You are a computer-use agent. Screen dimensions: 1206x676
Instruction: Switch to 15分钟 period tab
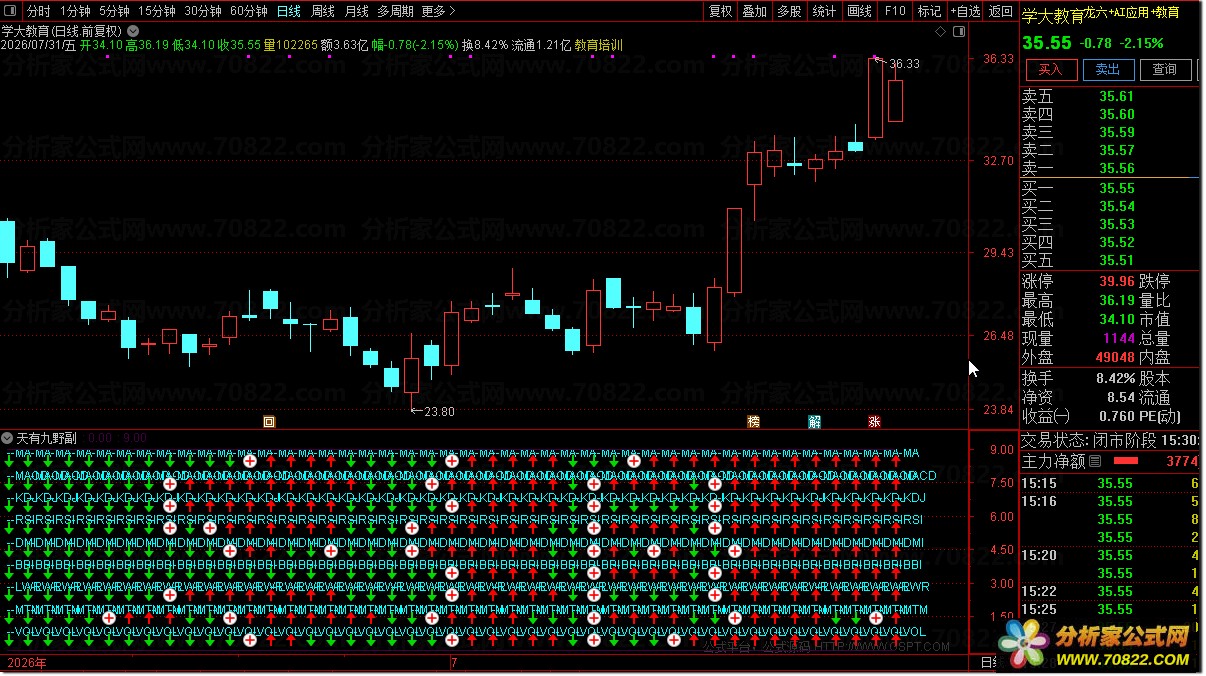(157, 11)
